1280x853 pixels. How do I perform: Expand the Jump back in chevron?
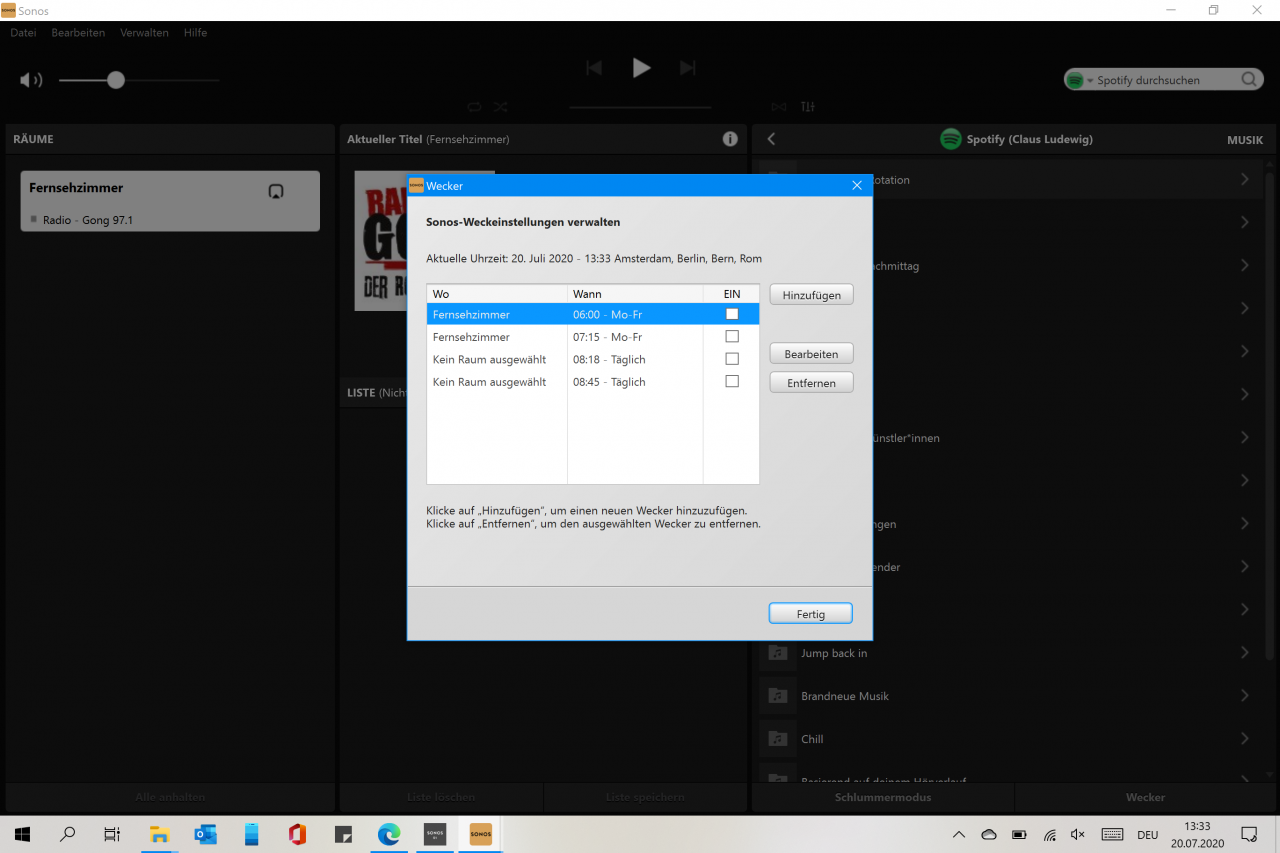click(x=1245, y=653)
